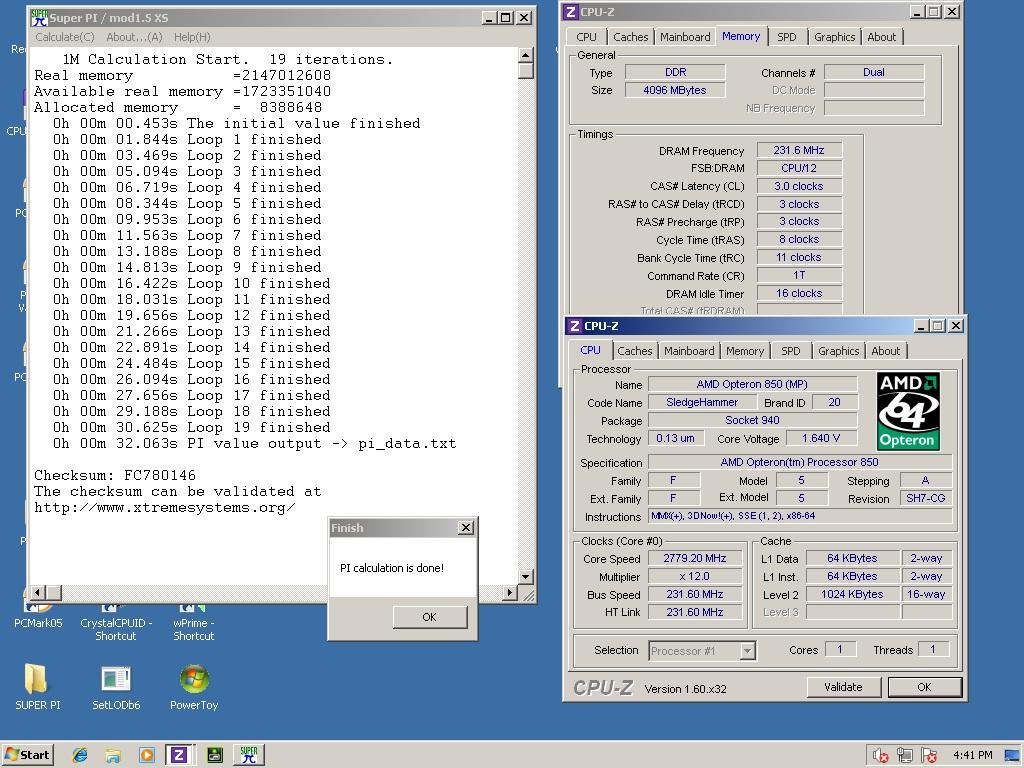The width and height of the screenshot is (1024, 768).
Task: Click Super PI horizontal scrollbar right arrow
Action: pos(510,593)
